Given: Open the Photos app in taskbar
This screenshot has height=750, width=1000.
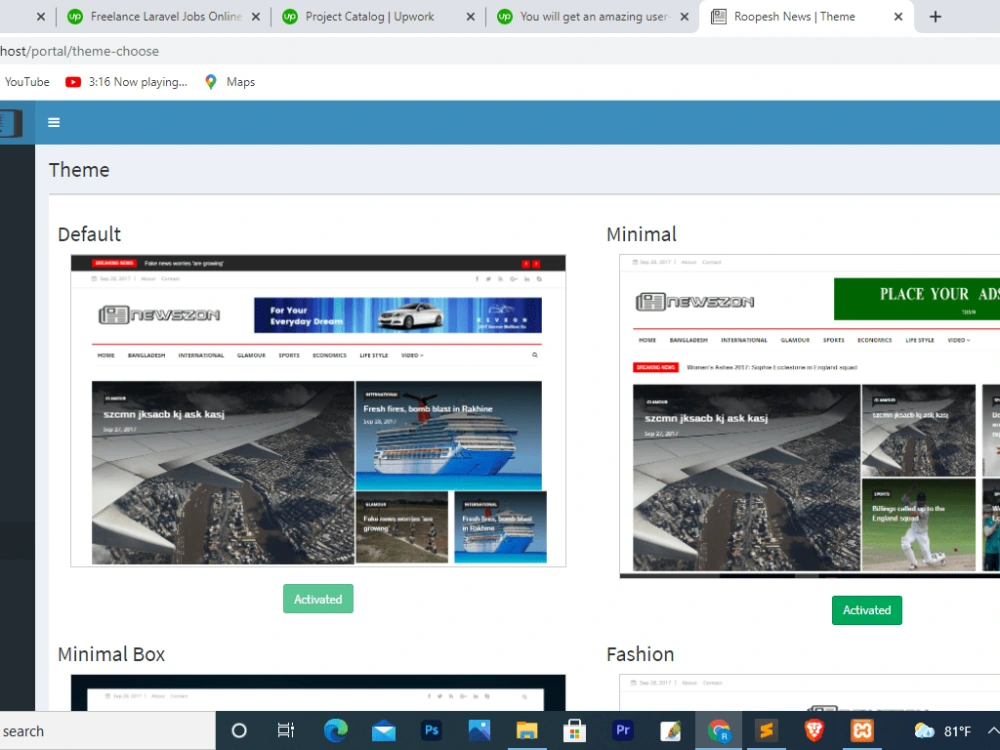Looking at the screenshot, I should 479,731.
